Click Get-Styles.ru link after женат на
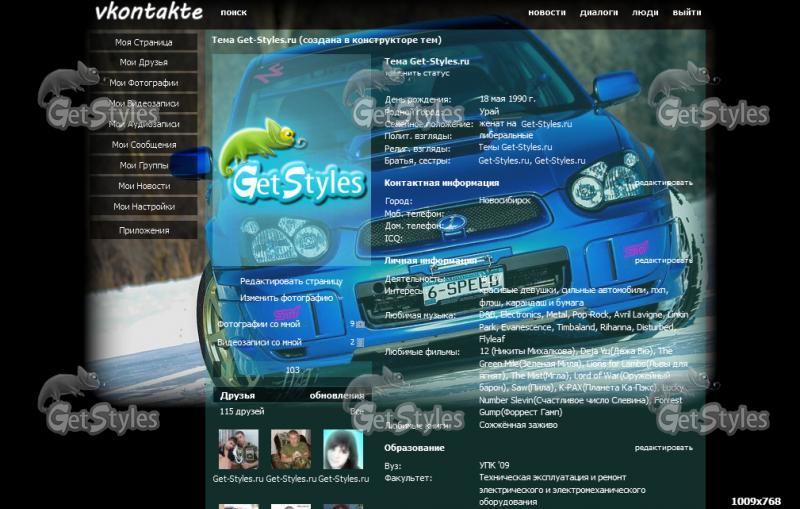800x509 pixels. [x=546, y=124]
